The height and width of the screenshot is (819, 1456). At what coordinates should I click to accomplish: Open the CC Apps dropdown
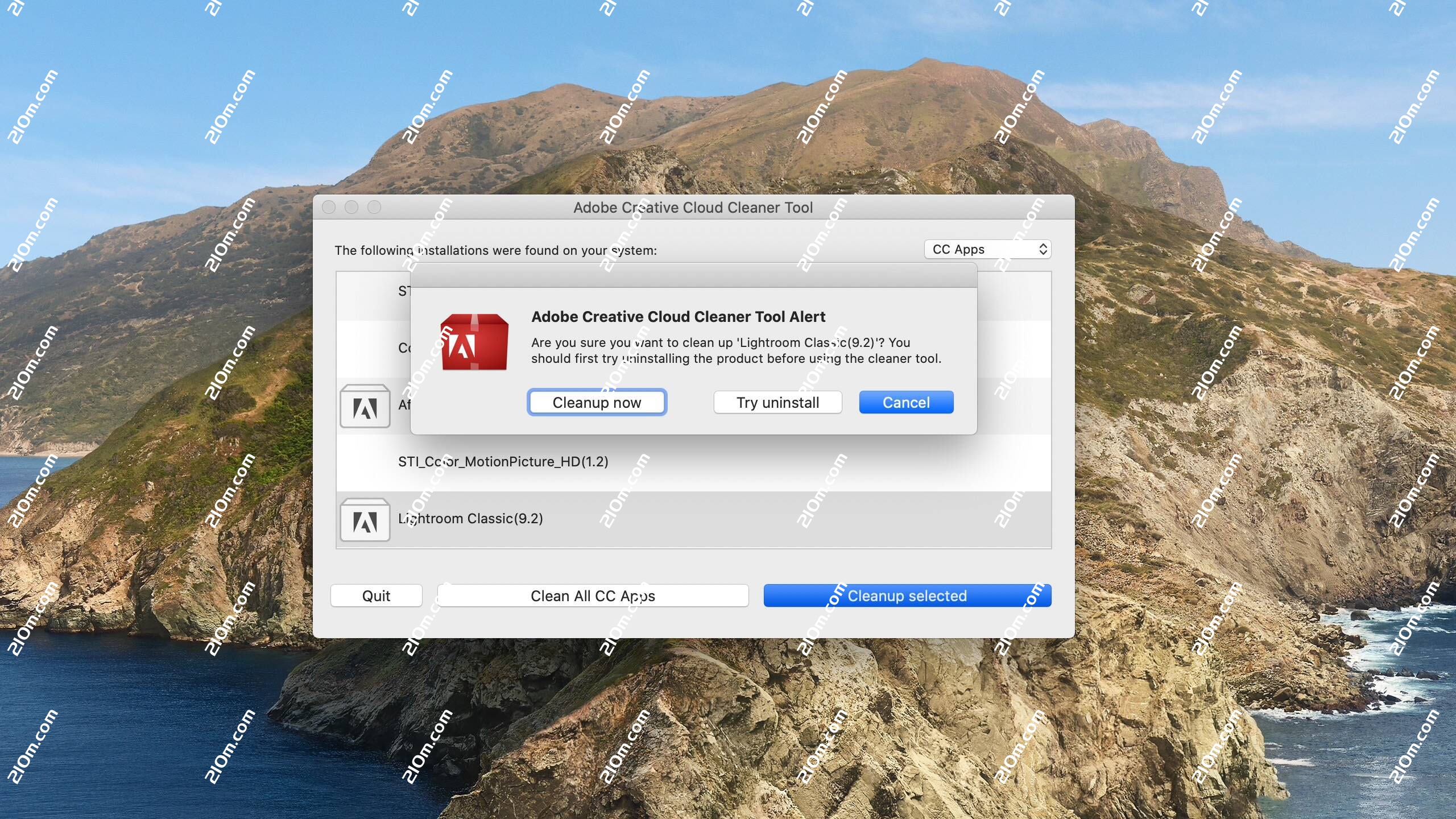pos(988,249)
